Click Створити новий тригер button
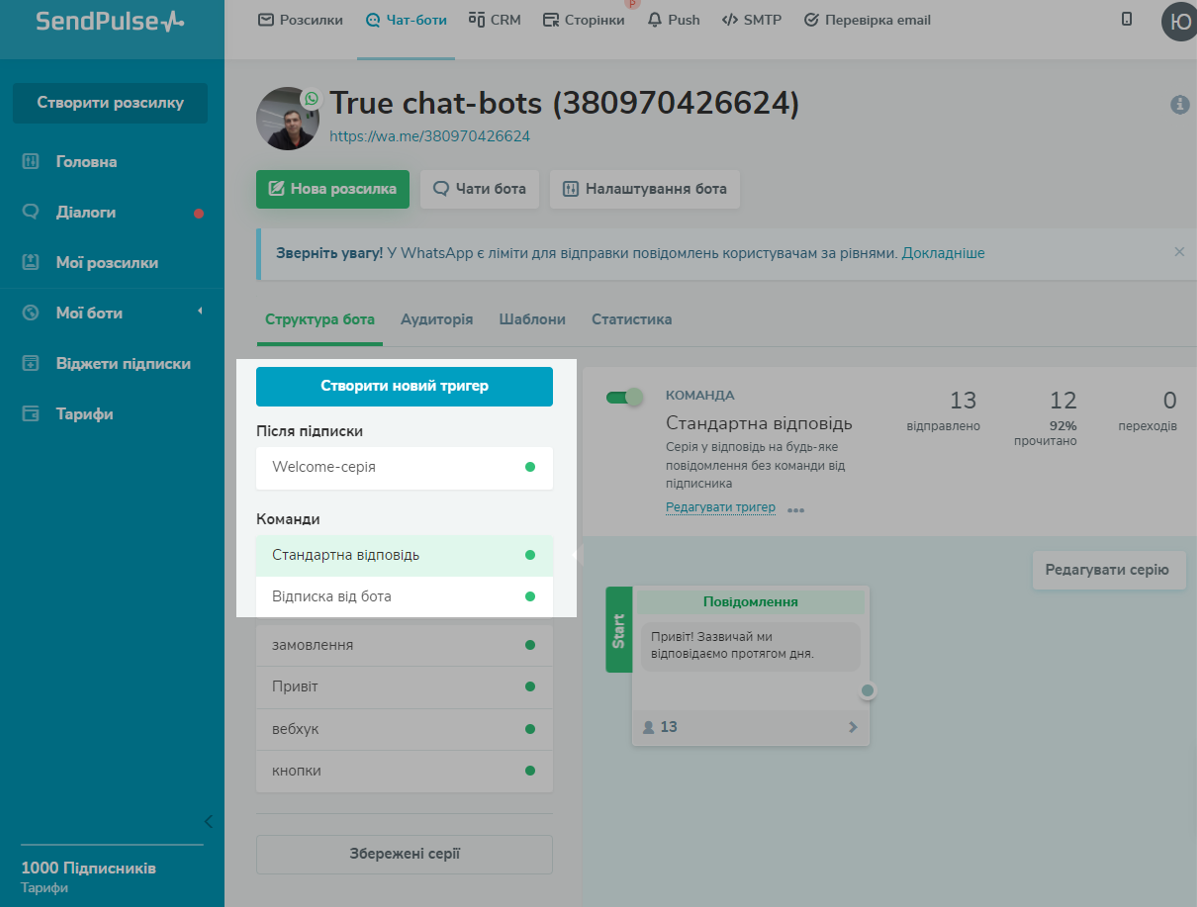 pyautogui.click(x=404, y=386)
